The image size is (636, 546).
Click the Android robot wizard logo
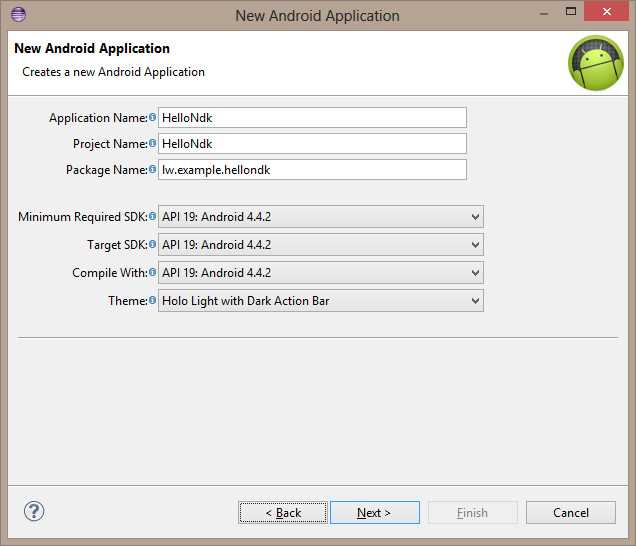[x=596, y=63]
